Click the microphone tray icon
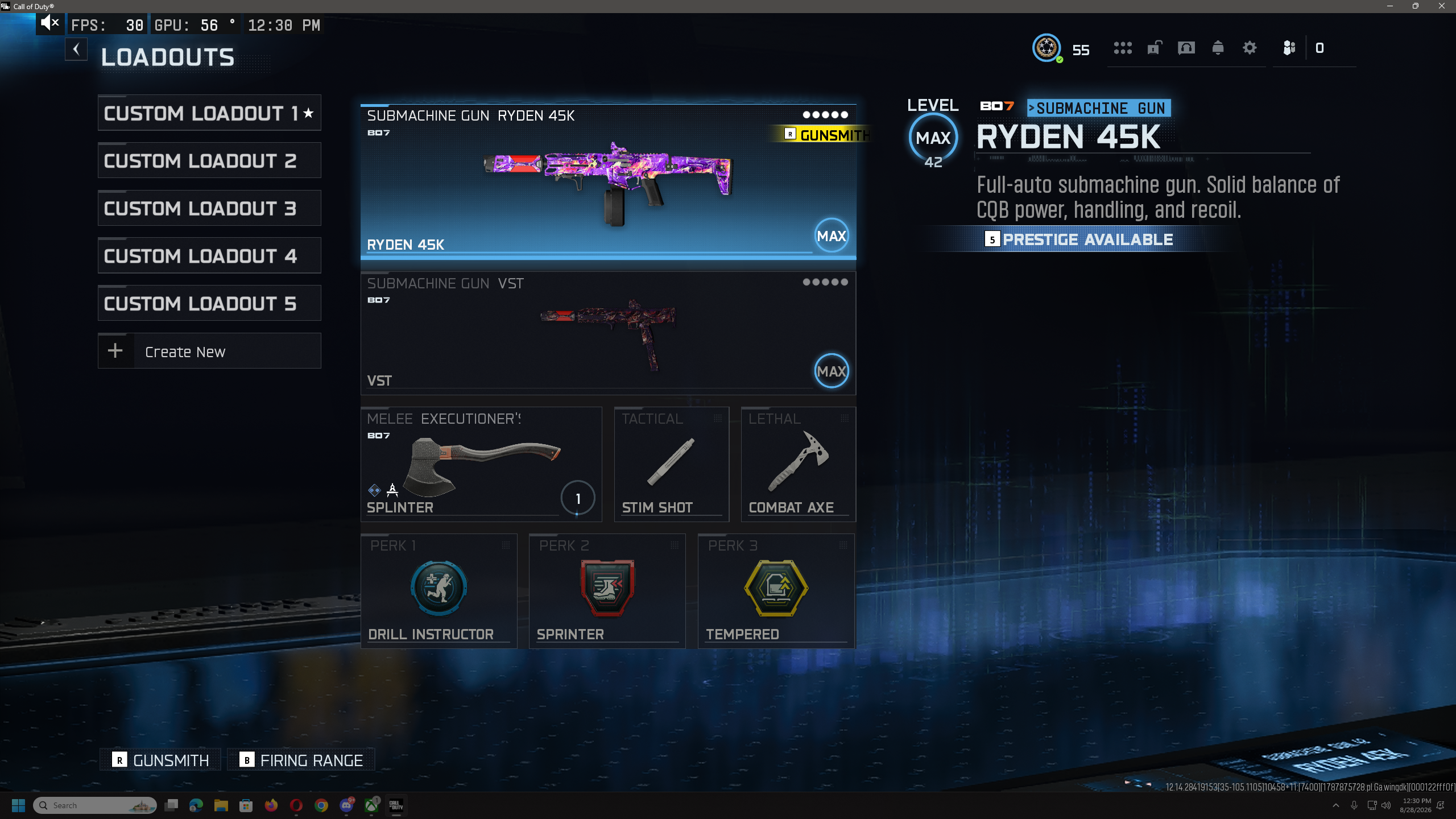 [x=1354, y=805]
